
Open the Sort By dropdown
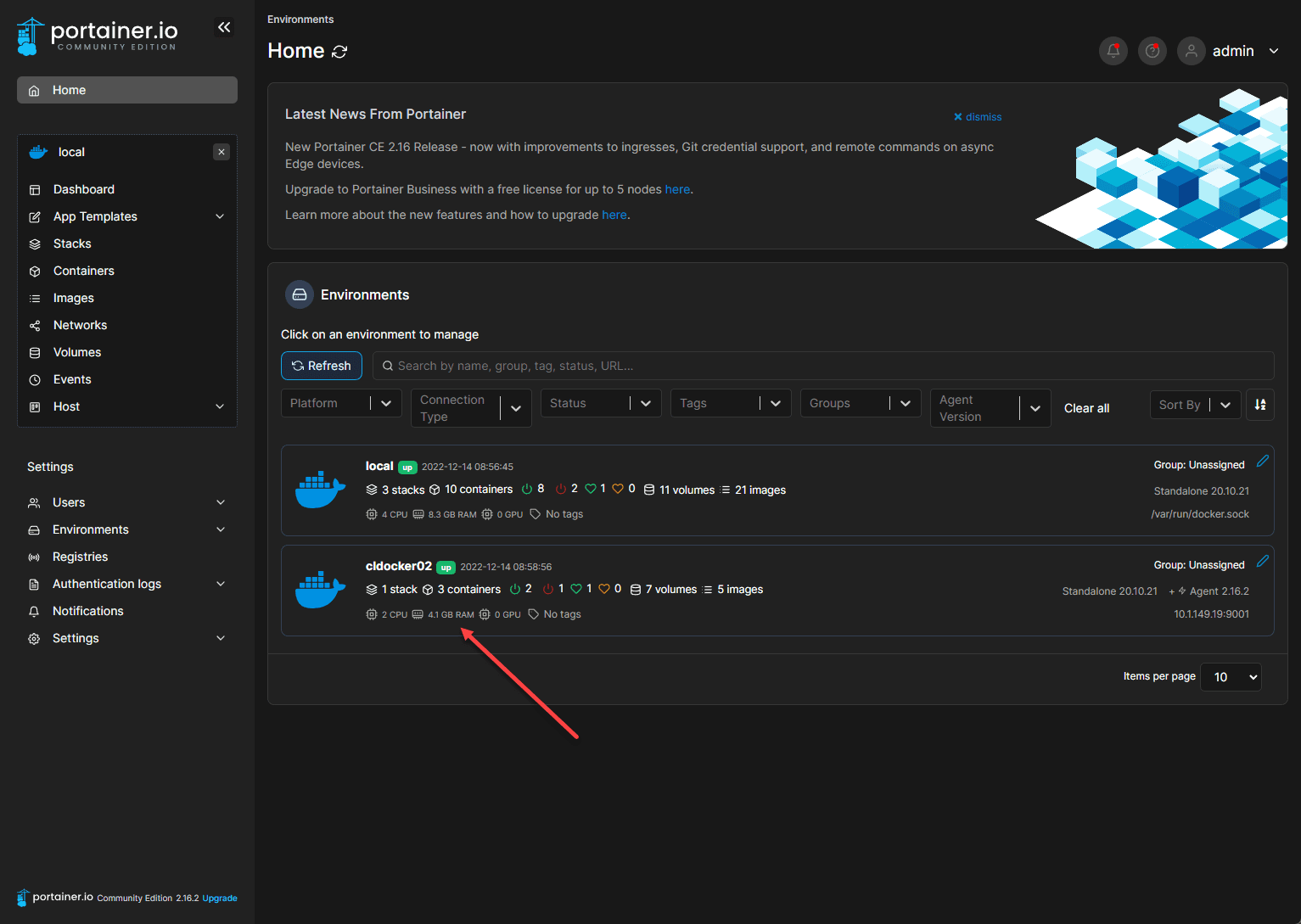1195,405
